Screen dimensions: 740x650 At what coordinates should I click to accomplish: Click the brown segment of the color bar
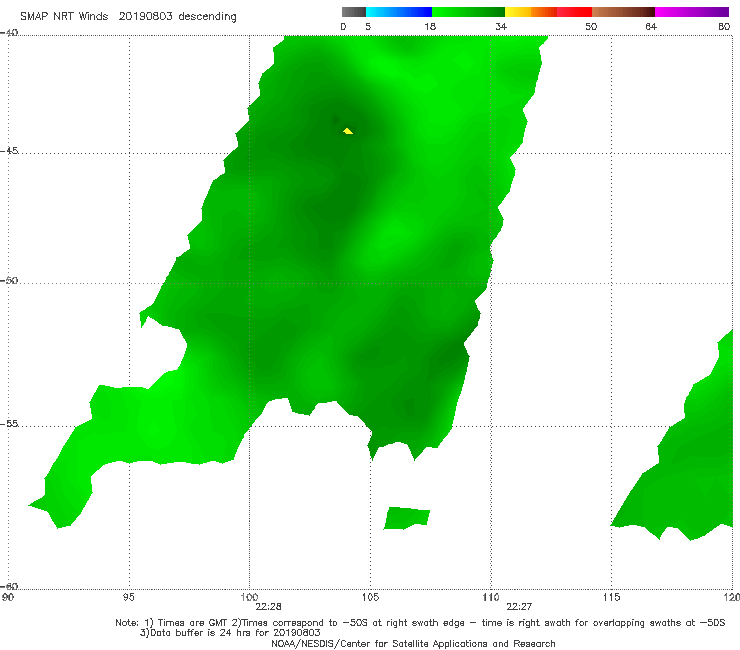click(623, 12)
